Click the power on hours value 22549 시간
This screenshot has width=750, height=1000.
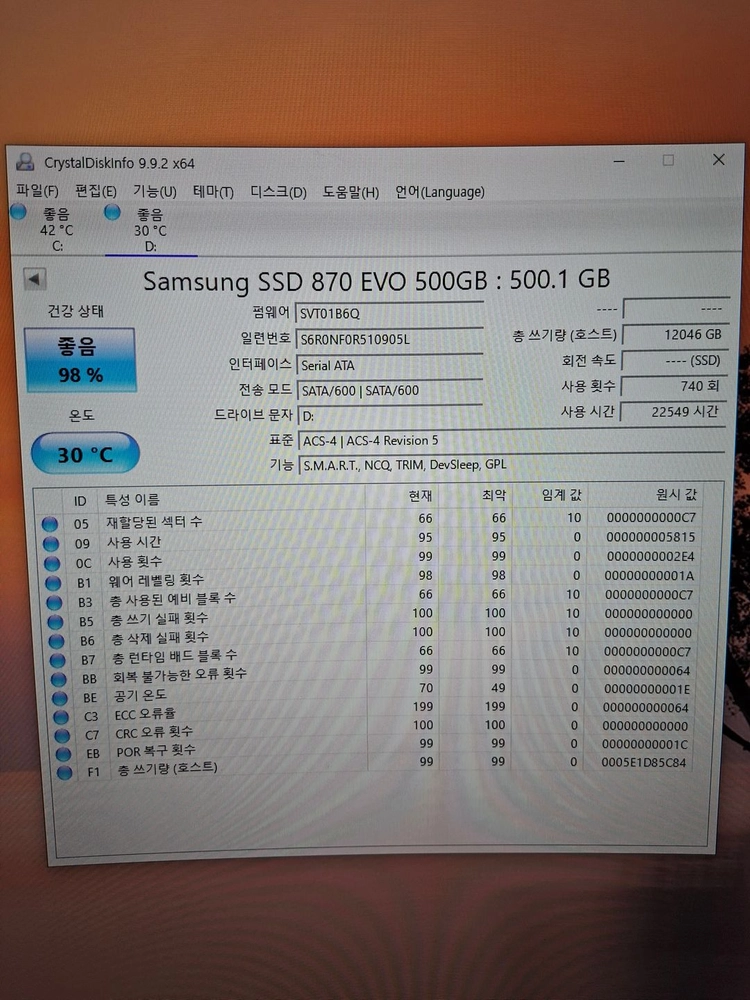coord(673,412)
